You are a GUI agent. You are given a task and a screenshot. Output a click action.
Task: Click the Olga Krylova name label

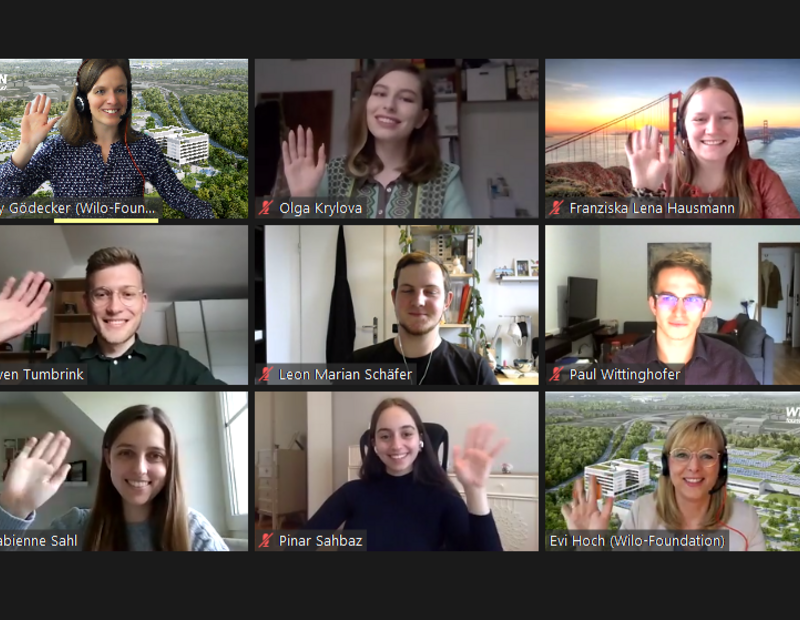tap(320, 208)
